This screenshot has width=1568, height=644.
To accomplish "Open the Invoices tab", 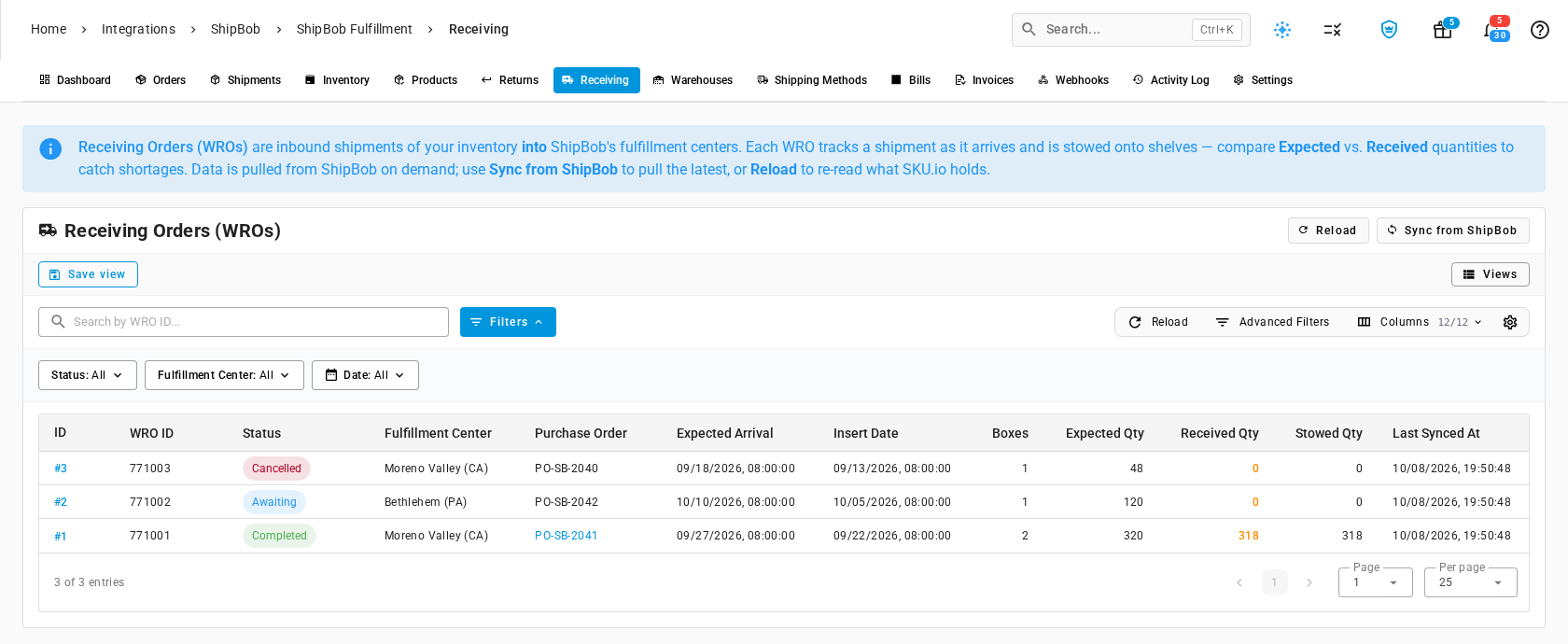I will (984, 80).
